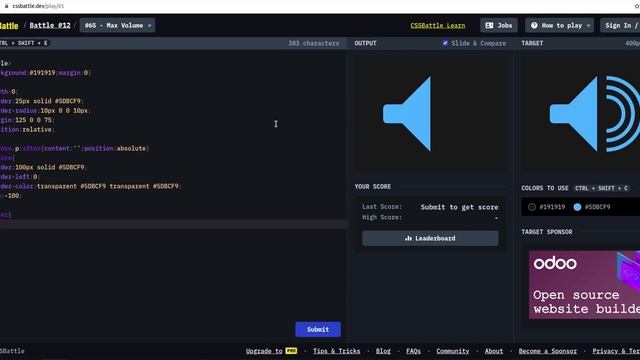Click the Submit button
Image resolution: width=640 pixels, height=360 pixels.
[318, 329]
